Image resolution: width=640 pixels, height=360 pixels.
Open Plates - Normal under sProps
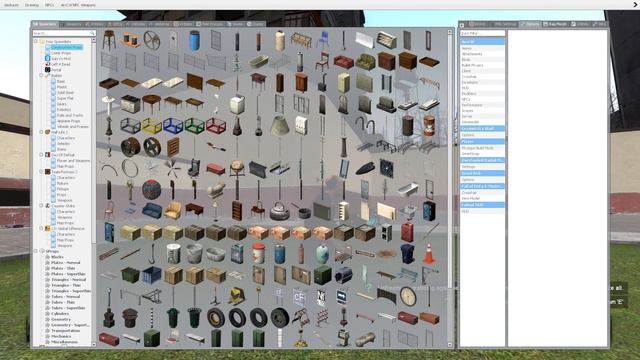[65, 262]
